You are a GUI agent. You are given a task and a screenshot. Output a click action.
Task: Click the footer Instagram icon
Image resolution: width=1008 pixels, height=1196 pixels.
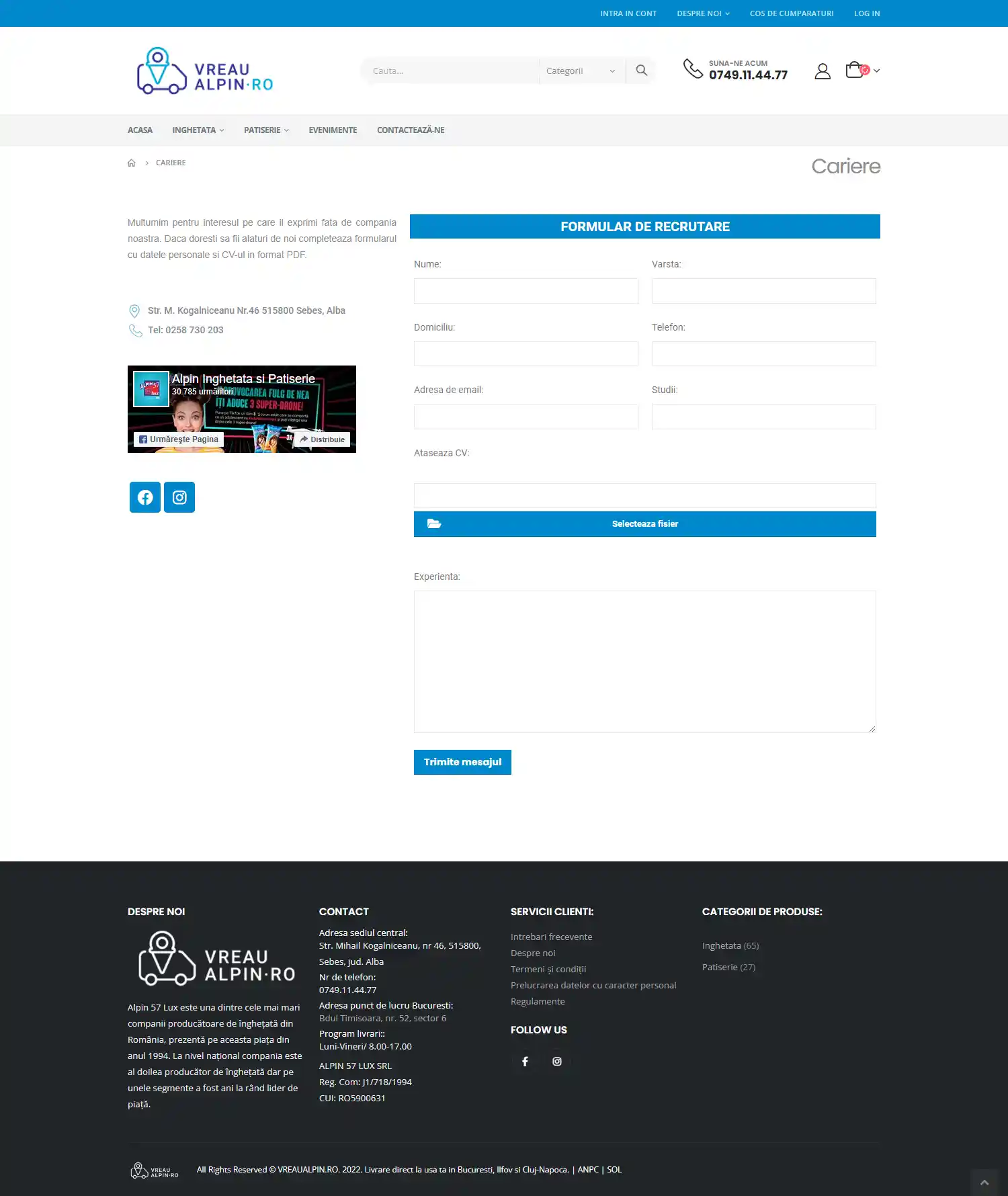click(x=557, y=1061)
